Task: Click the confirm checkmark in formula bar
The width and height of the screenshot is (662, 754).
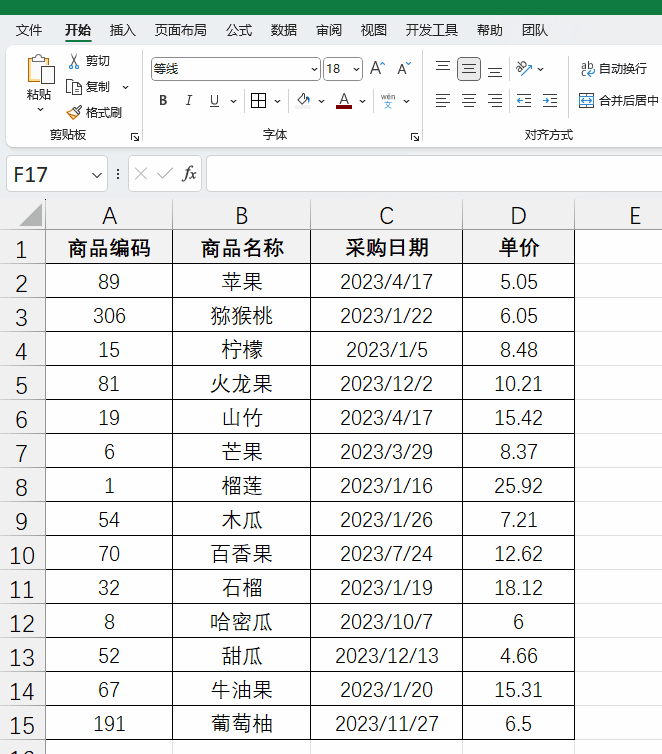Action: click(164, 174)
